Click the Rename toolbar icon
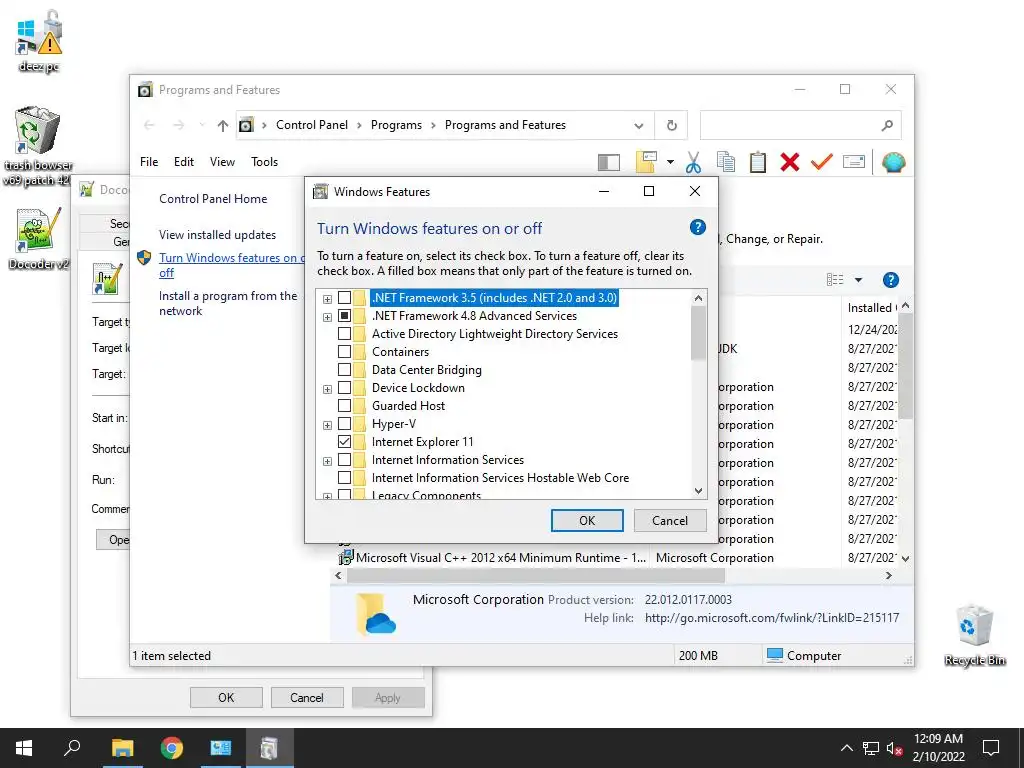Image resolution: width=1024 pixels, height=768 pixels. (854, 162)
